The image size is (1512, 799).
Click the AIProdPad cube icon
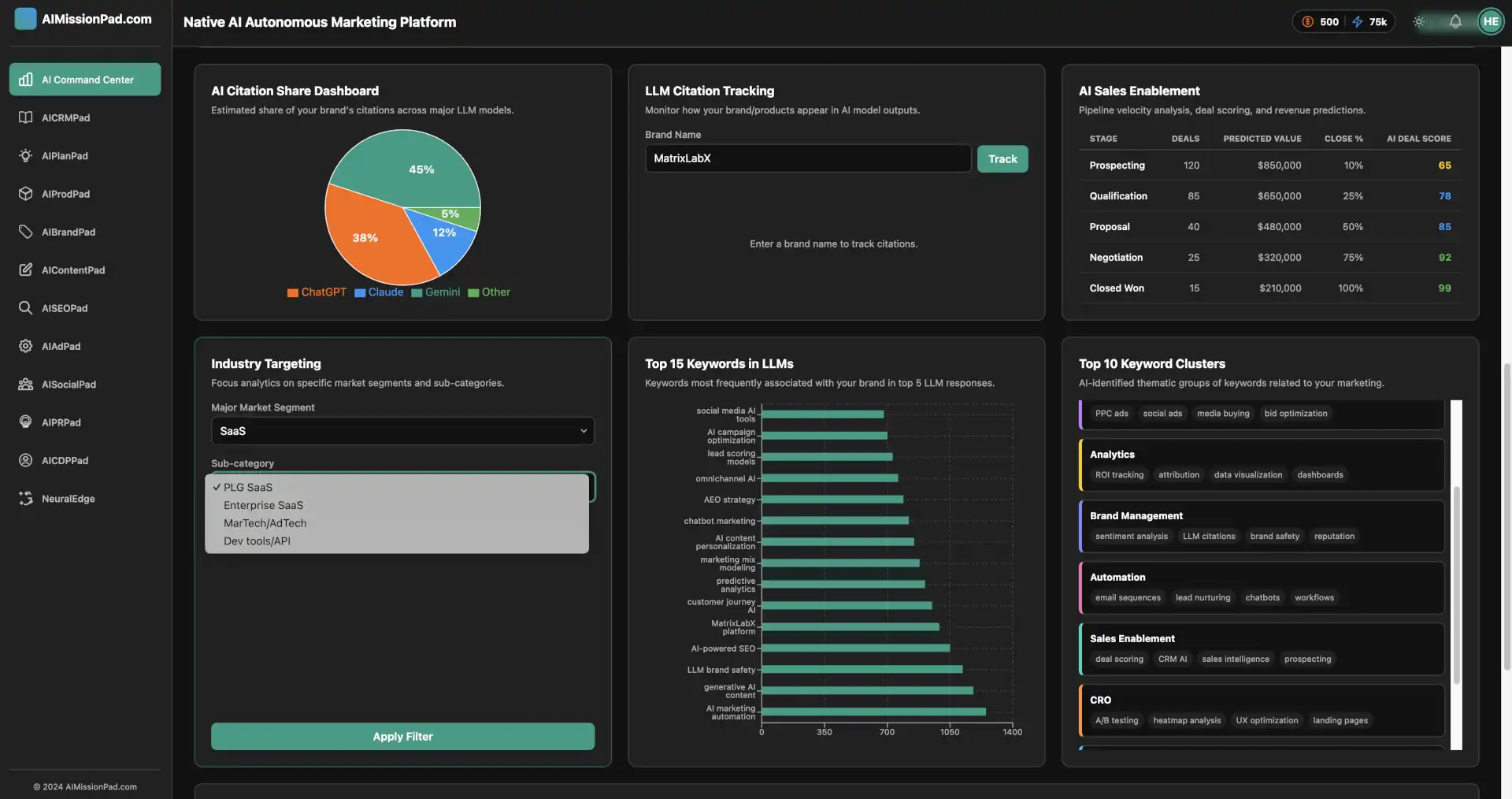pos(25,194)
